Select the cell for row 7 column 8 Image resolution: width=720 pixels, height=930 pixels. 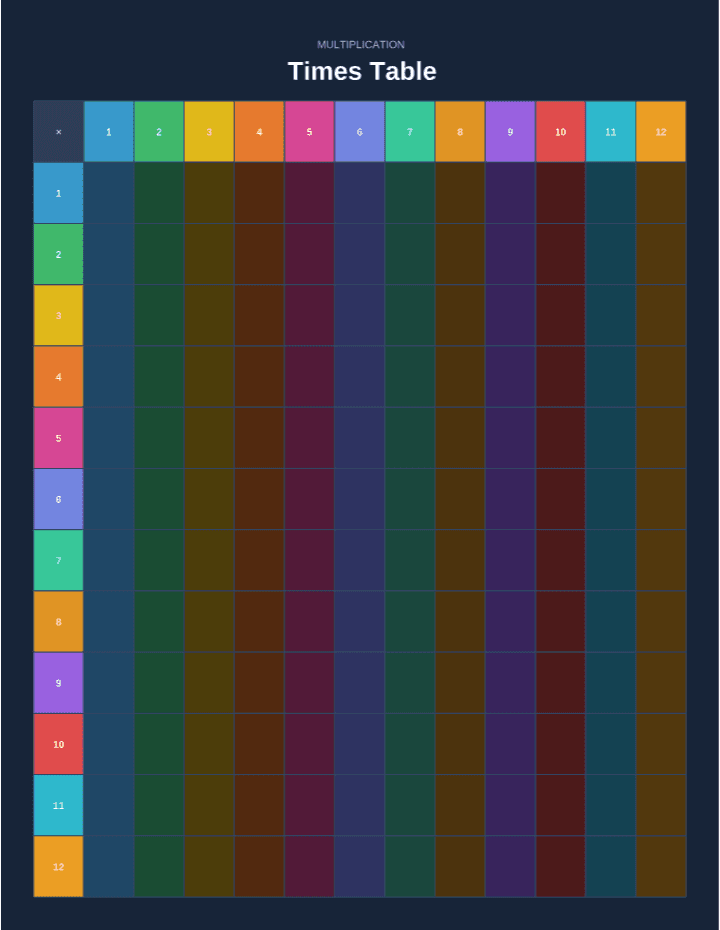[x=460, y=560]
